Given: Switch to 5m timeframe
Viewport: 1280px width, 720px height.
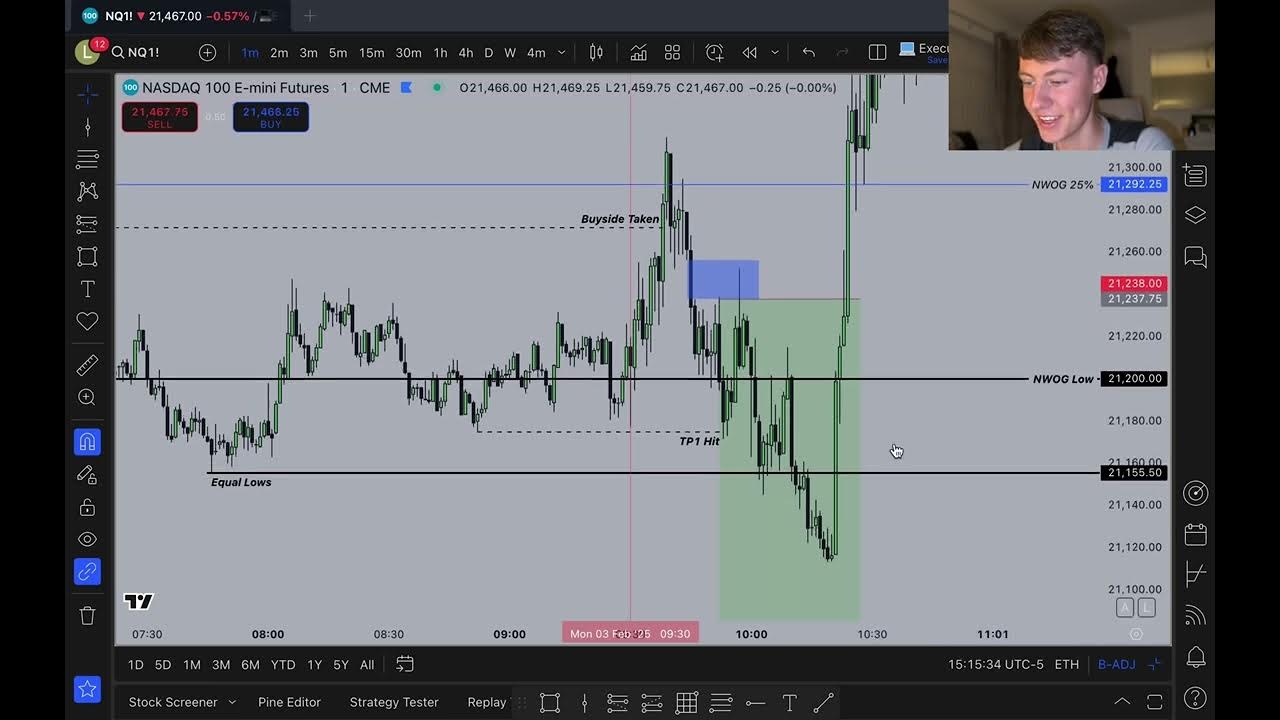Looking at the screenshot, I should (338, 52).
